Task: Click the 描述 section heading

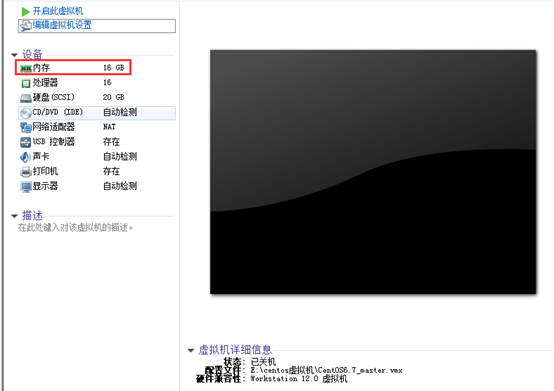Action: (32, 215)
